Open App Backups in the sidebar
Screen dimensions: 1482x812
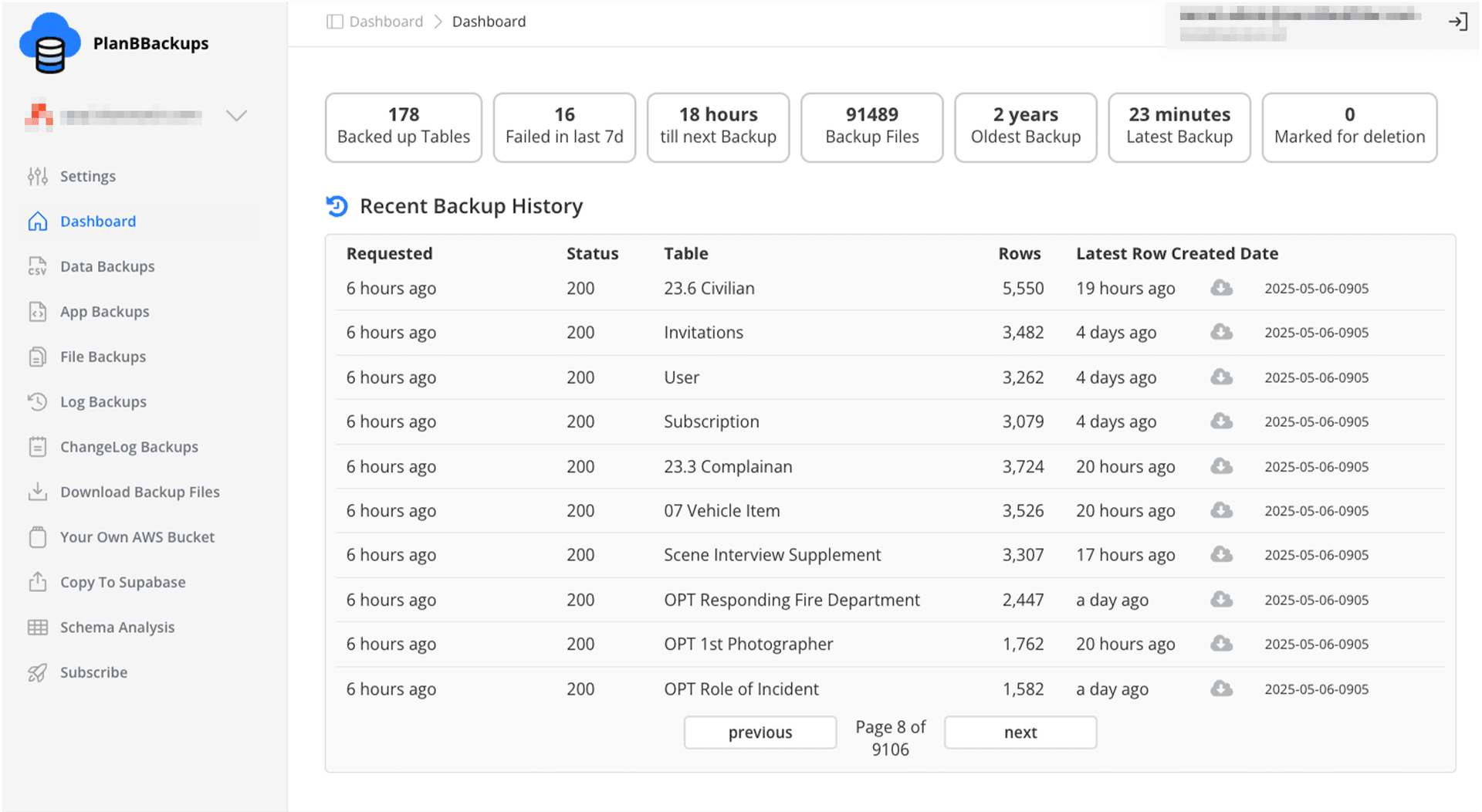tap(105, 312)
